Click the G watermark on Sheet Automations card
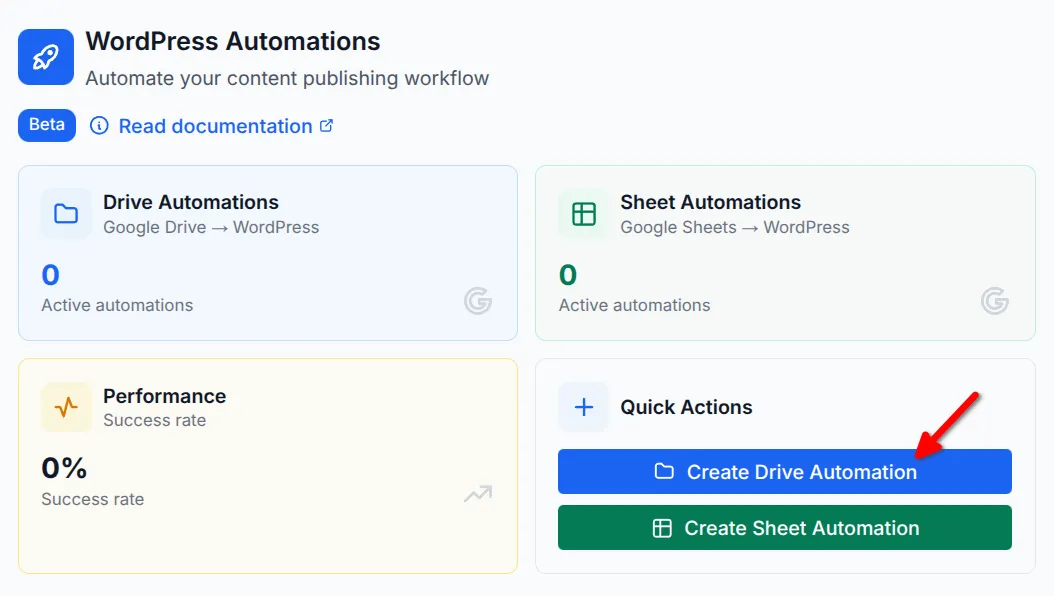 tap(995, 301)
